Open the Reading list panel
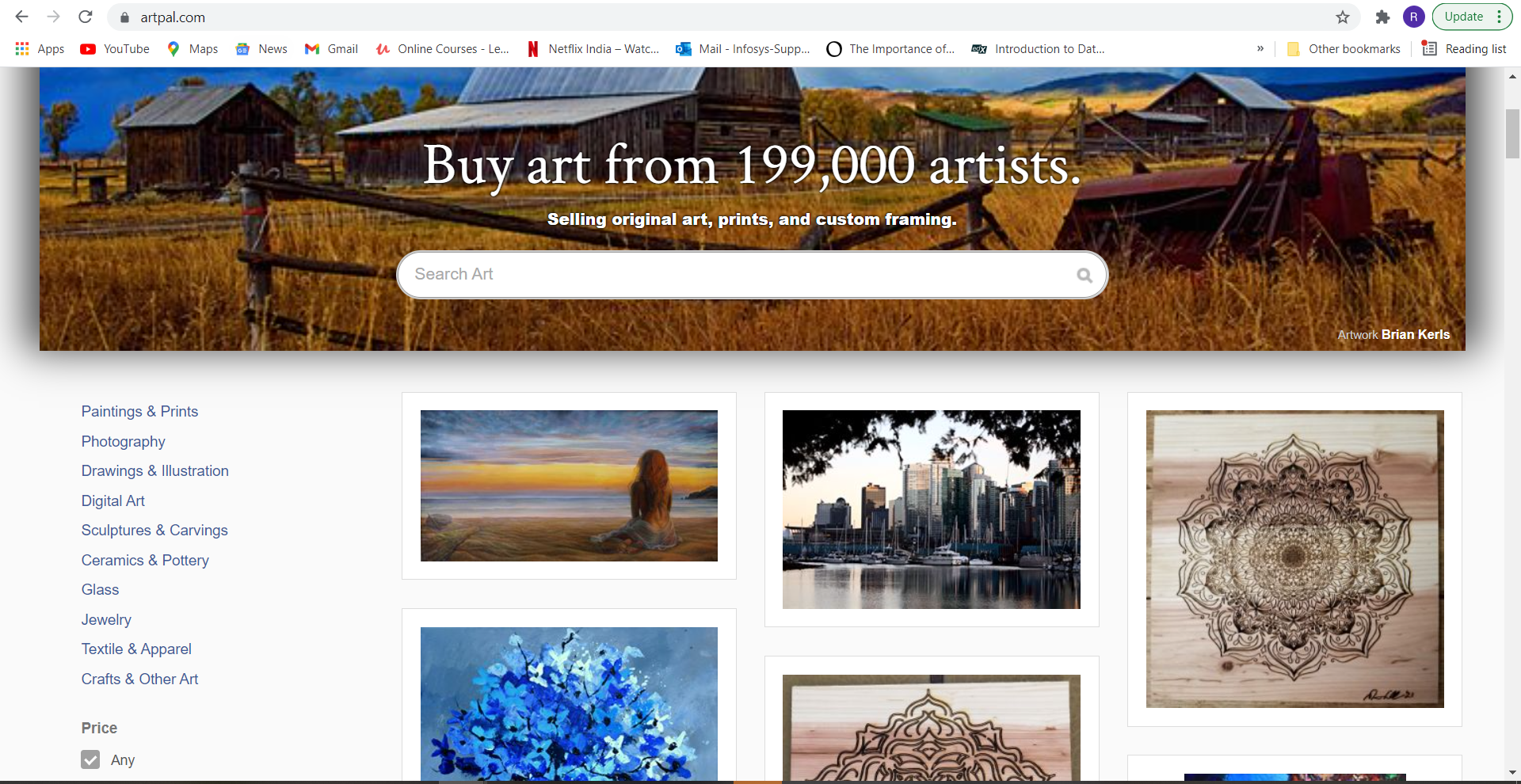The image size is (1521, 784). (1464, 49)
